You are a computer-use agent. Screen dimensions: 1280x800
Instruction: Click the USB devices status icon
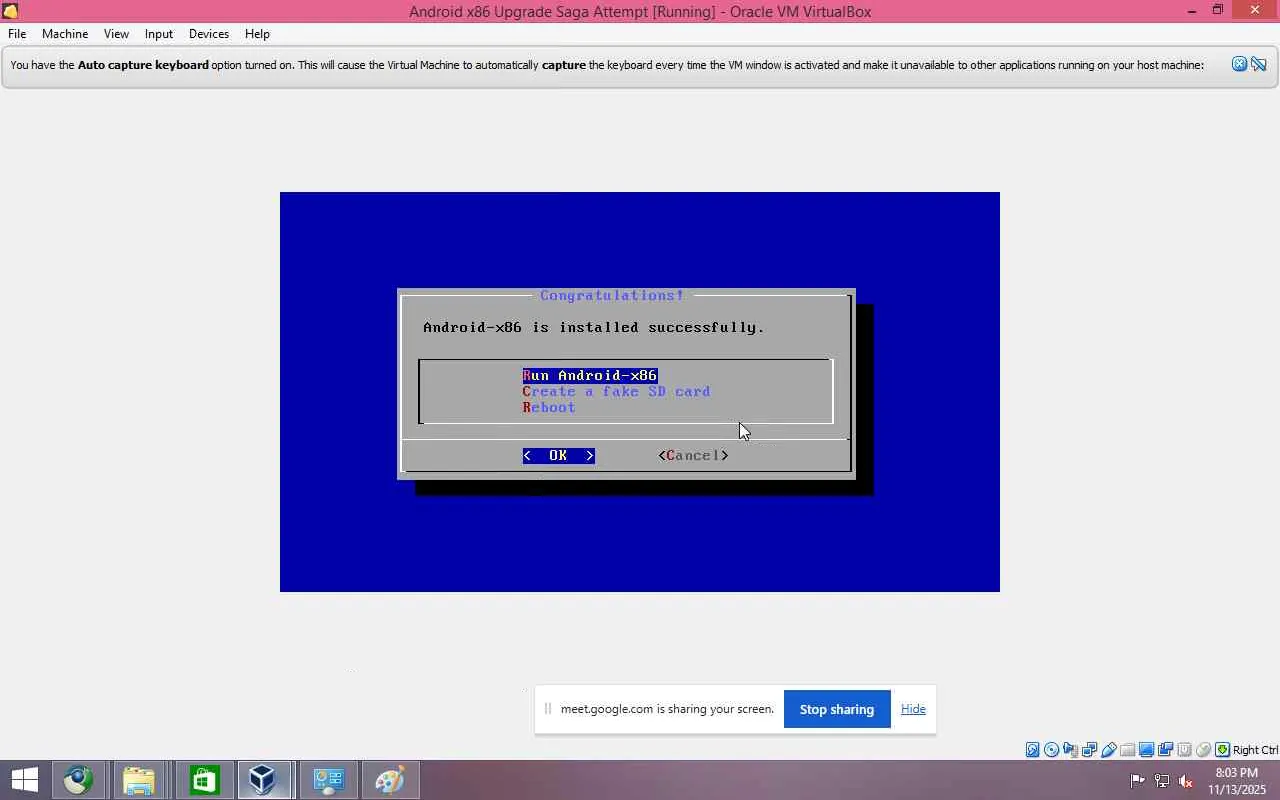1109,750
